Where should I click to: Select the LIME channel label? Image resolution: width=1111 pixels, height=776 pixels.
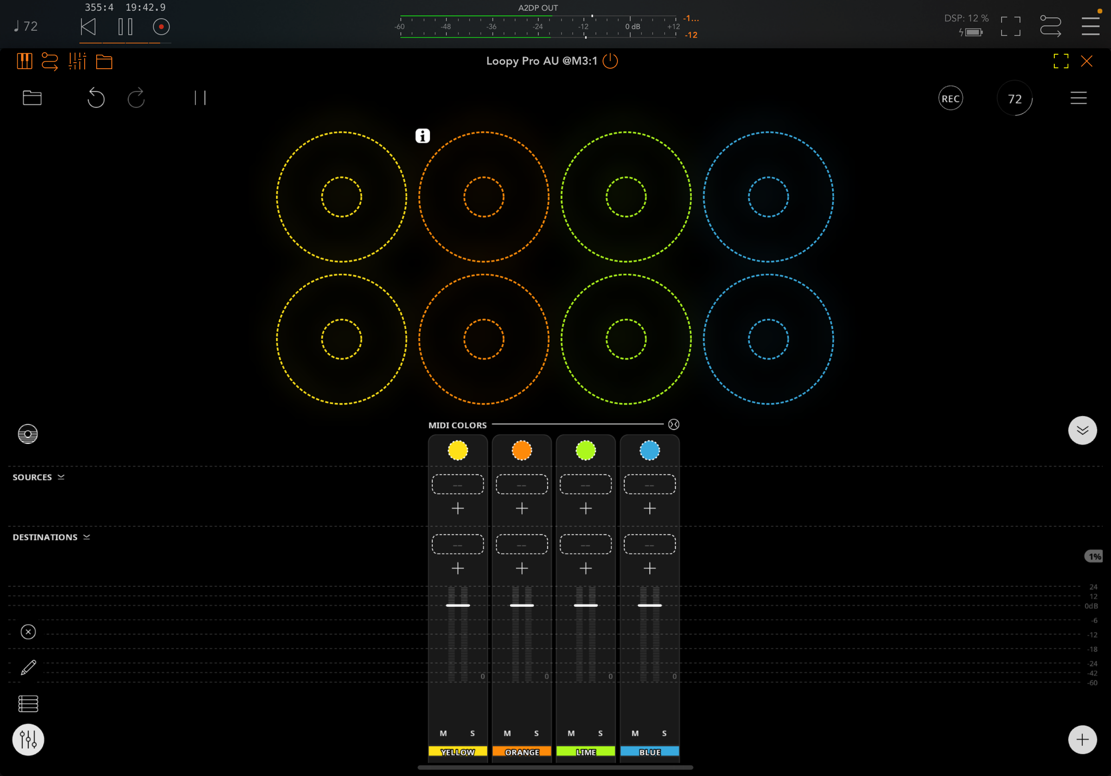pyautogui.click(x=585, y=752)
